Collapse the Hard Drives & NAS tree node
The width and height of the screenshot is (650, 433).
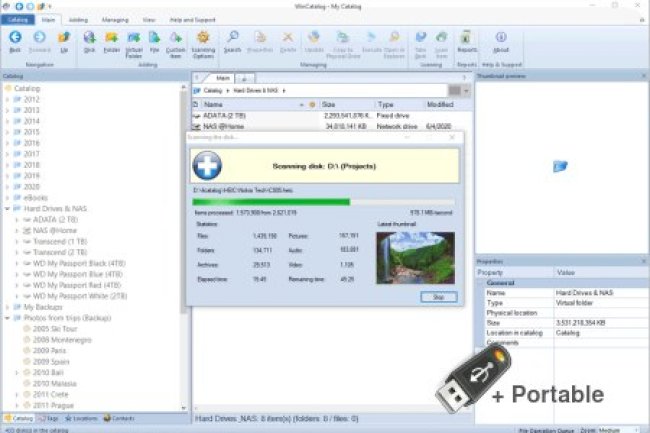tap(6, 208)
